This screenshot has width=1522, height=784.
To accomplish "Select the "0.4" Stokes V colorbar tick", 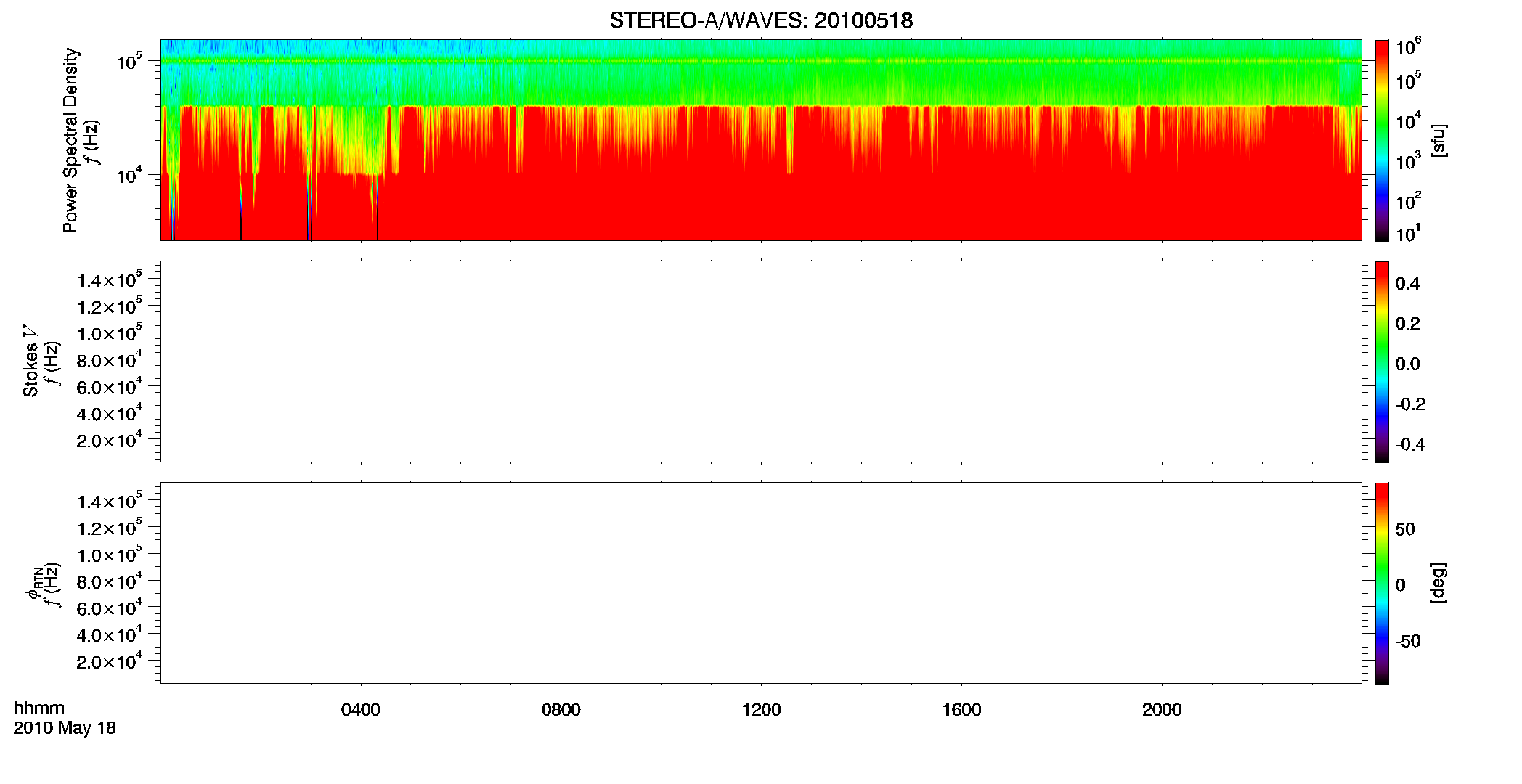I will [1407, 284].
